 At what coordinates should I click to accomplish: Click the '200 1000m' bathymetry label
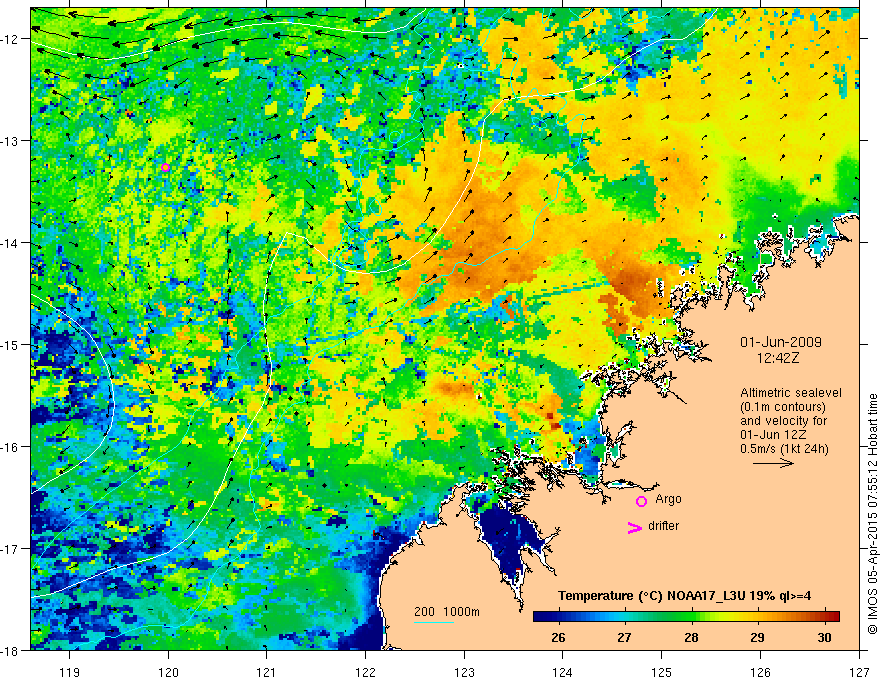coord(447,612)
